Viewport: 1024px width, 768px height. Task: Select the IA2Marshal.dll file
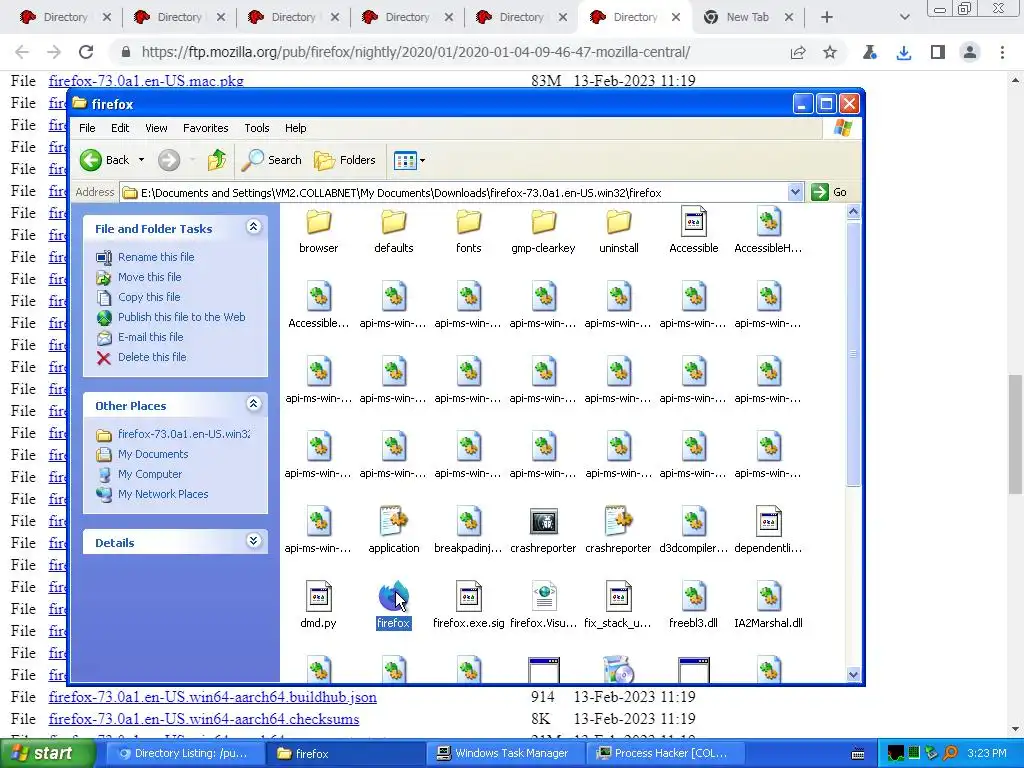point(769,596)
